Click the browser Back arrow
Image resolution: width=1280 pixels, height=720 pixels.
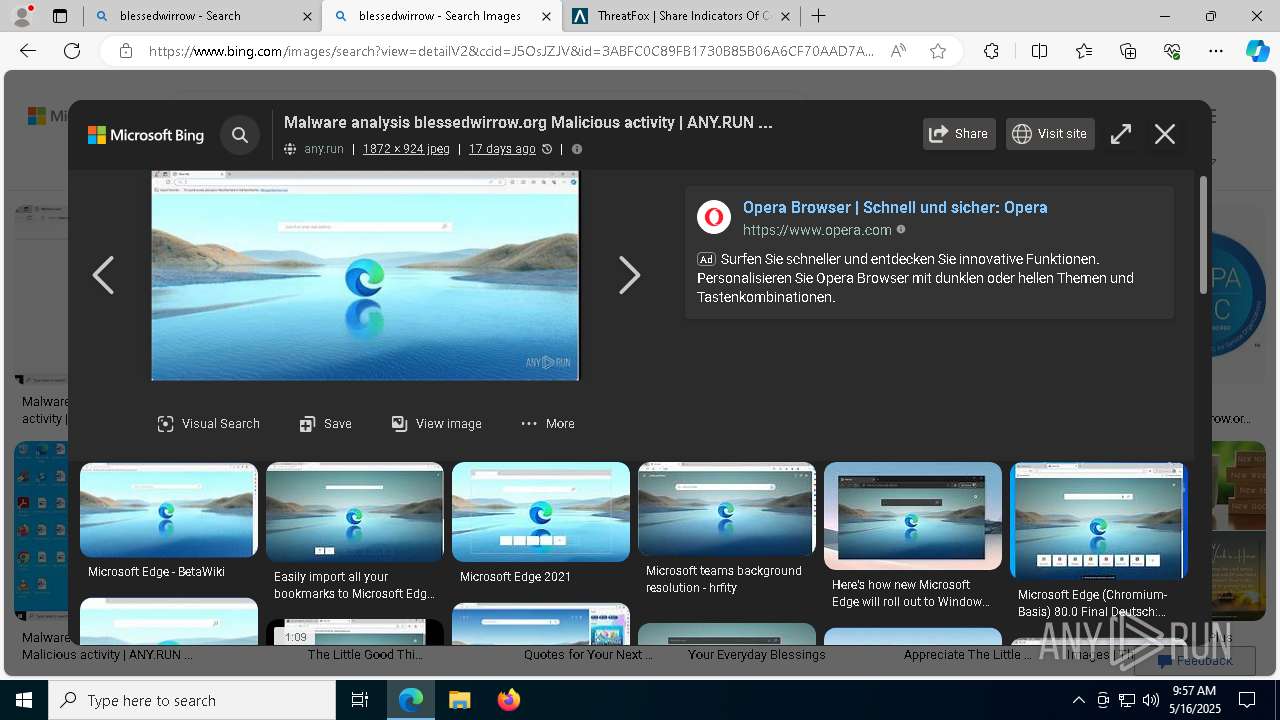tap(28, 51)
